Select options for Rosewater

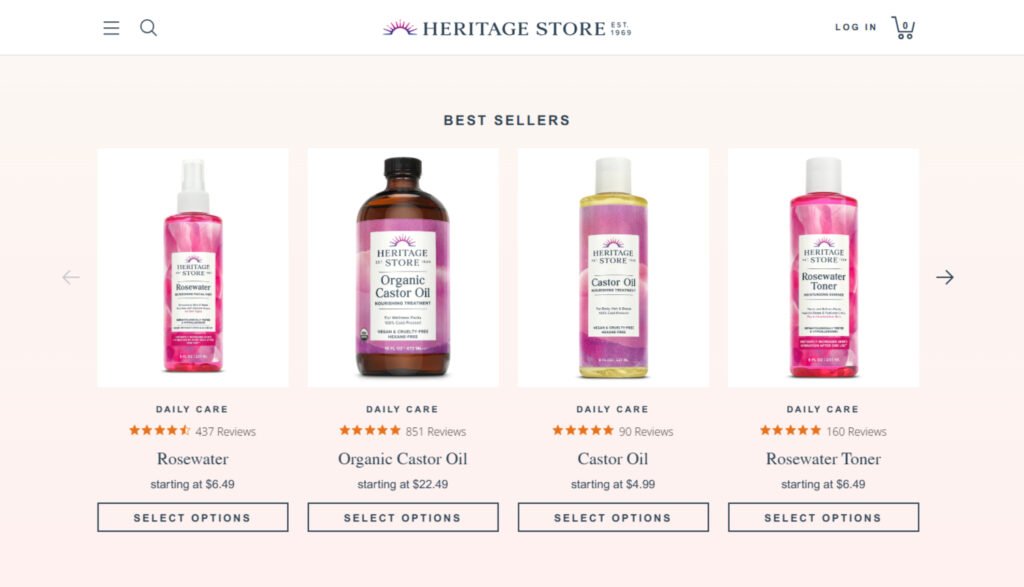[x=192, y=517]
